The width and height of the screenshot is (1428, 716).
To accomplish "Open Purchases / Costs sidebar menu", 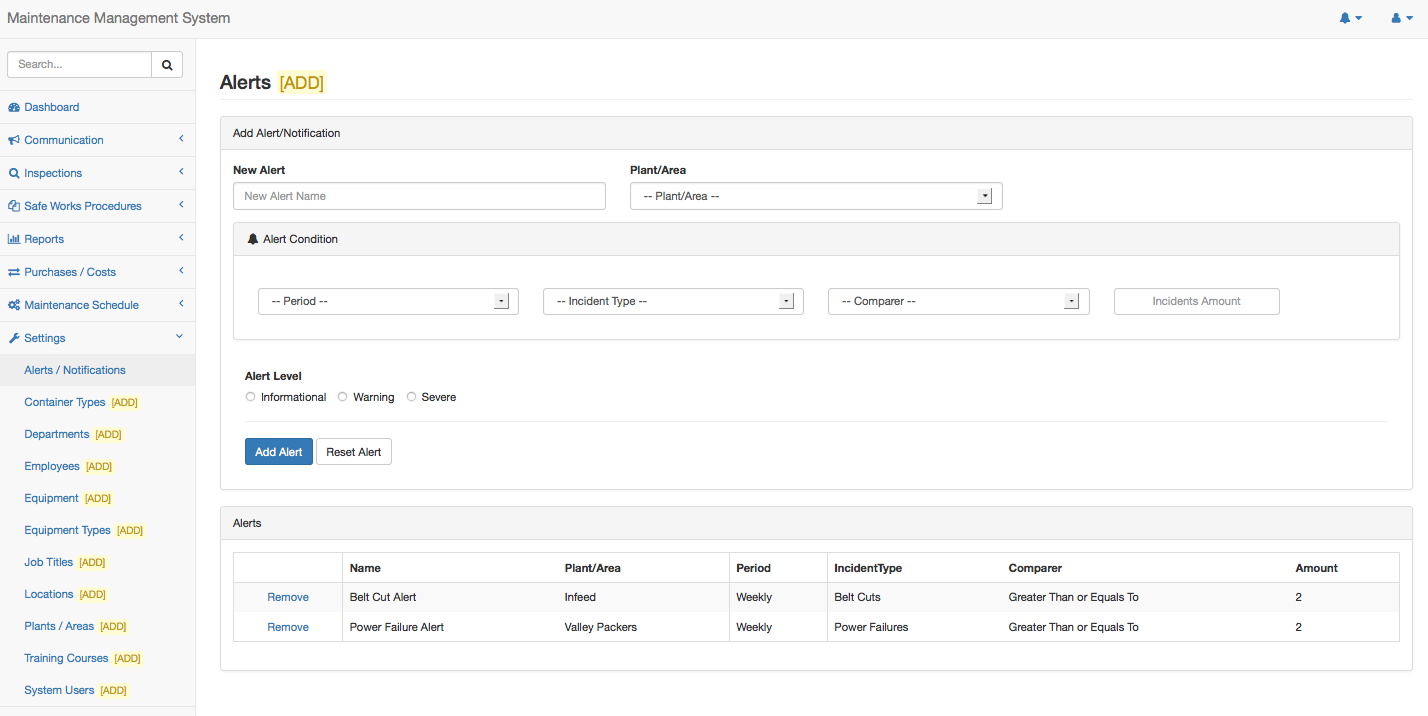I will pos(70,272).
